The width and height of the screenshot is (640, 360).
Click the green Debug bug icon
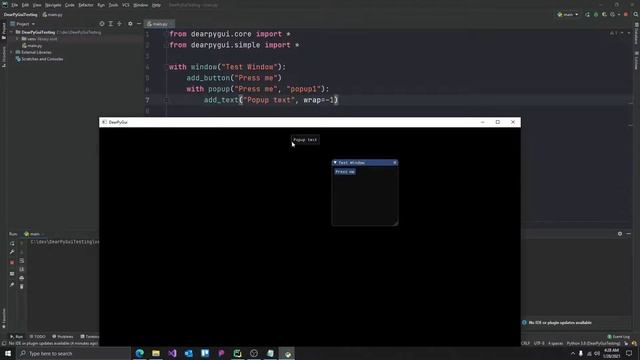click(x=596, y=15)
